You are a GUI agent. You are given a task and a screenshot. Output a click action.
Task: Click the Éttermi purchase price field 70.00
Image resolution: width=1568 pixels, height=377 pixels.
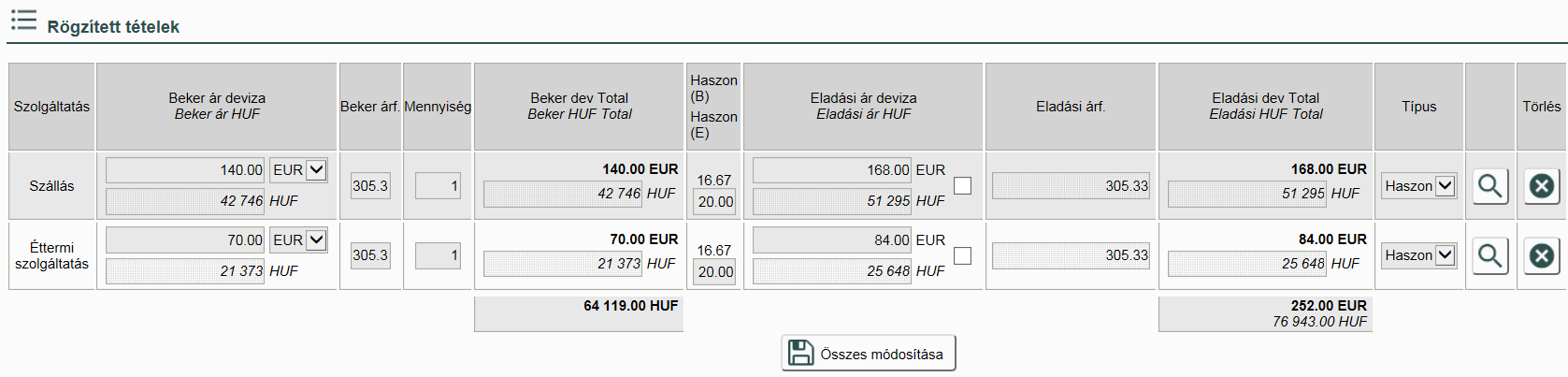tap(185, 240)
